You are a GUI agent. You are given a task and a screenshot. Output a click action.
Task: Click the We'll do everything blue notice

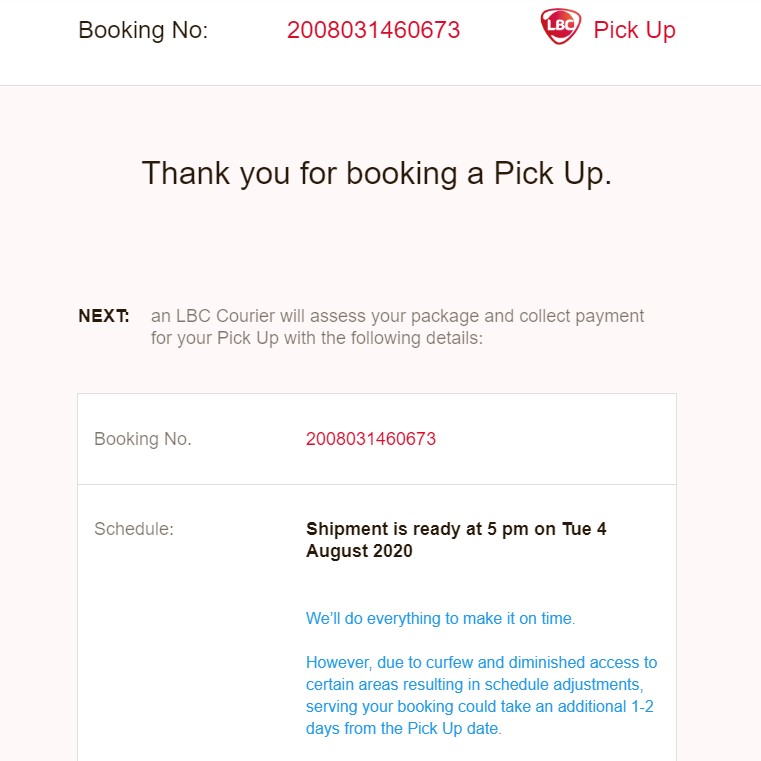point(440,618)
